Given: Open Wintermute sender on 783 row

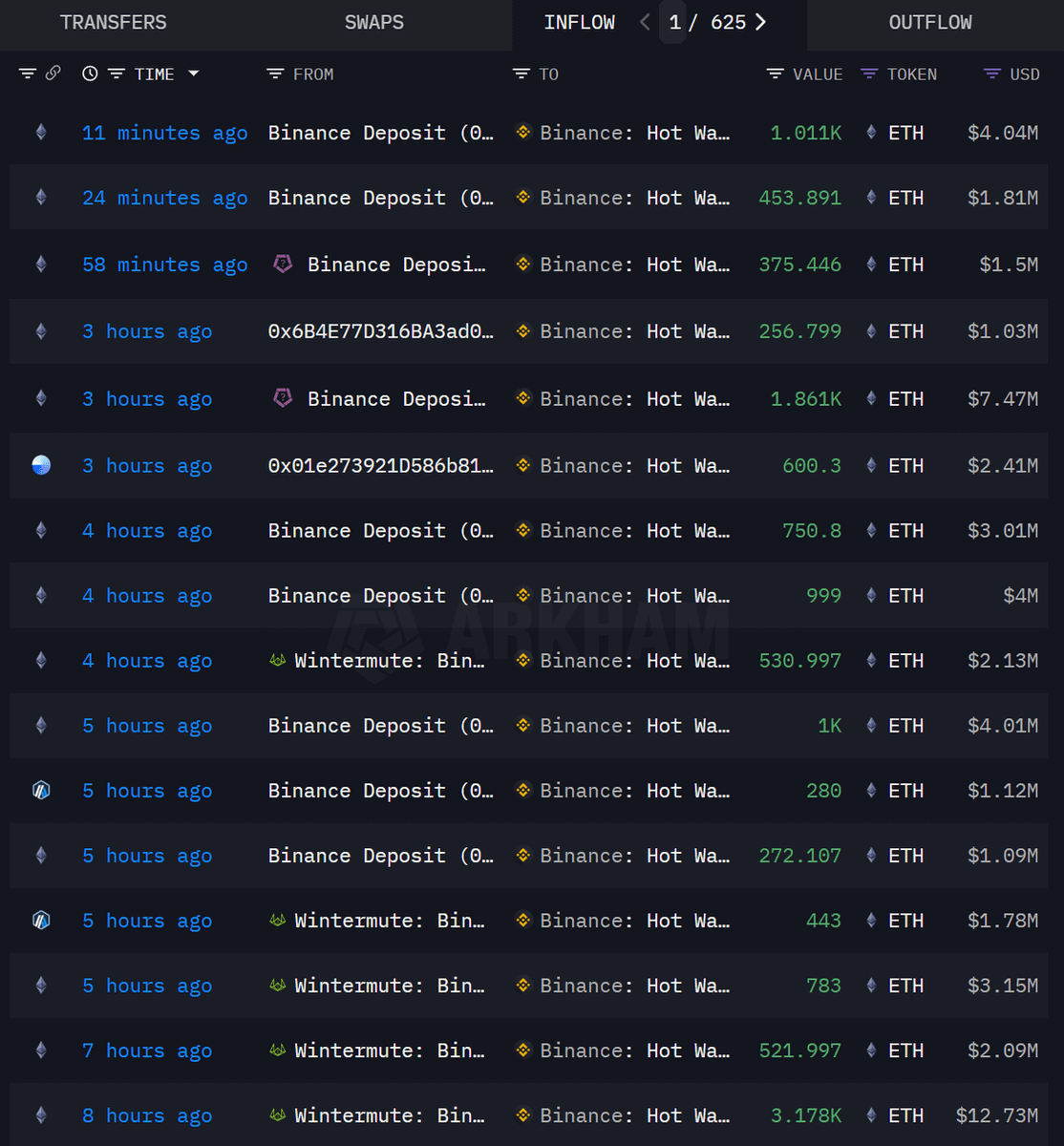Looking at the screenshot, I should pyautogui.click(x=390, y=986).
